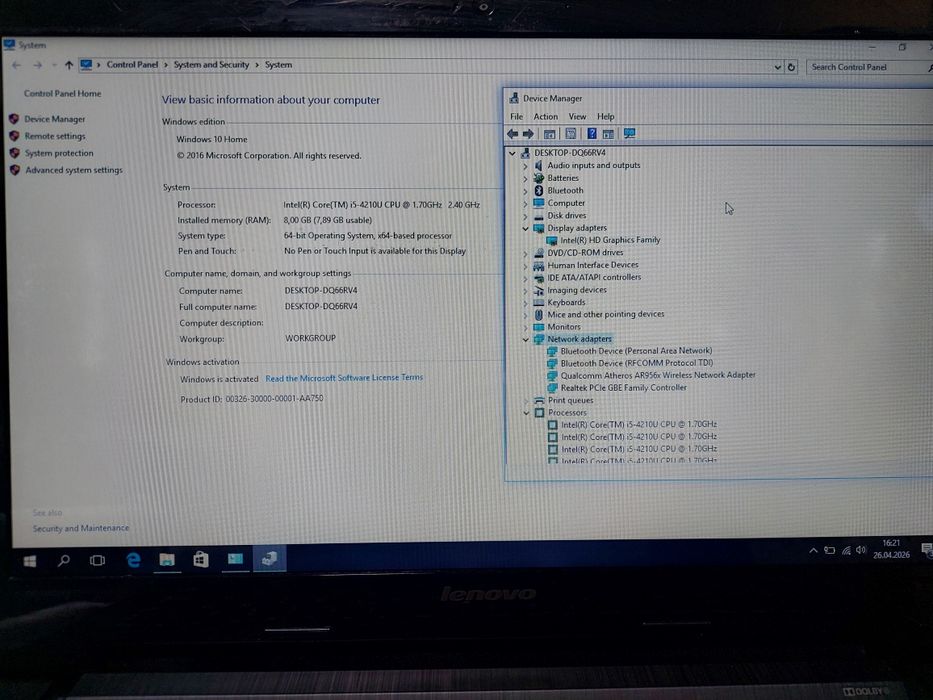Select the Monitors category
The width and height of the screenshot is (933, 700).
[x=563, y=327]
